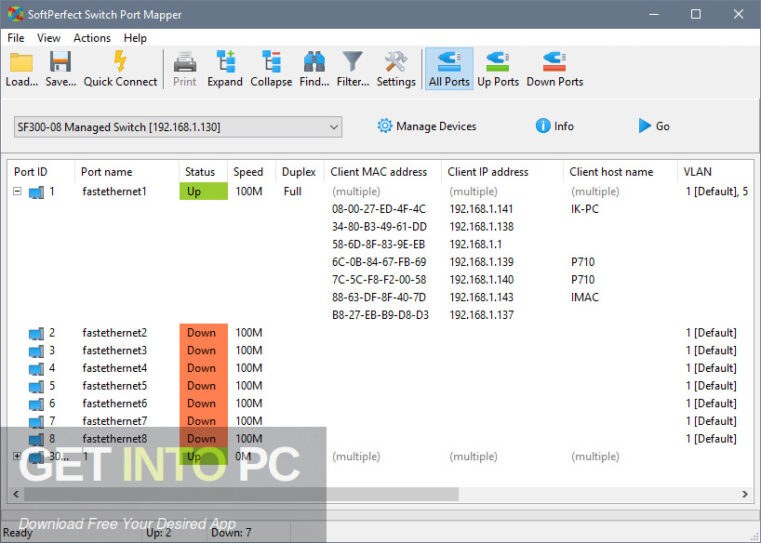Select port name fastethernet3
The image size is (761, 543).
115,350
